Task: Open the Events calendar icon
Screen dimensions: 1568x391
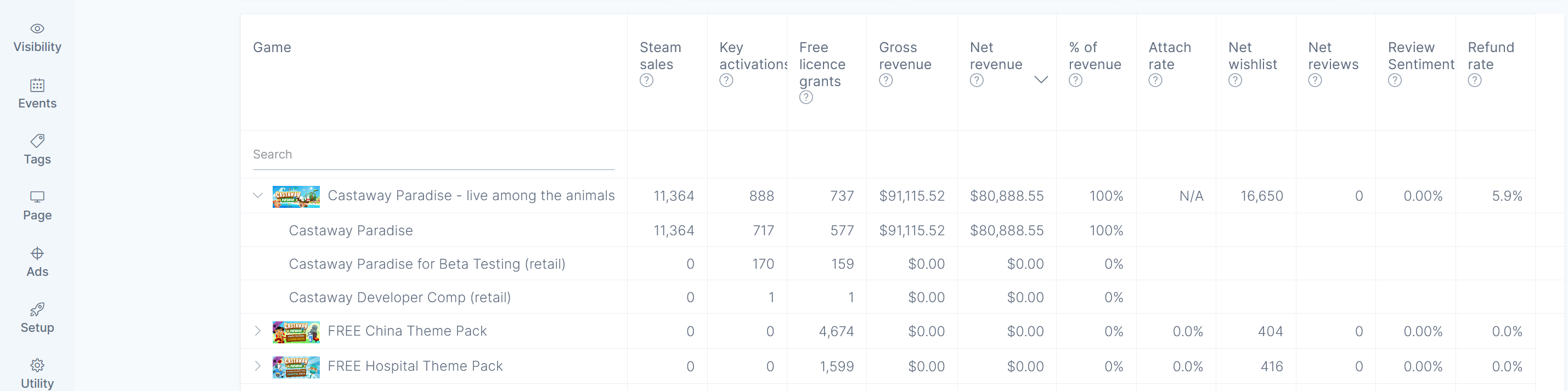Action: click(37, 84)
